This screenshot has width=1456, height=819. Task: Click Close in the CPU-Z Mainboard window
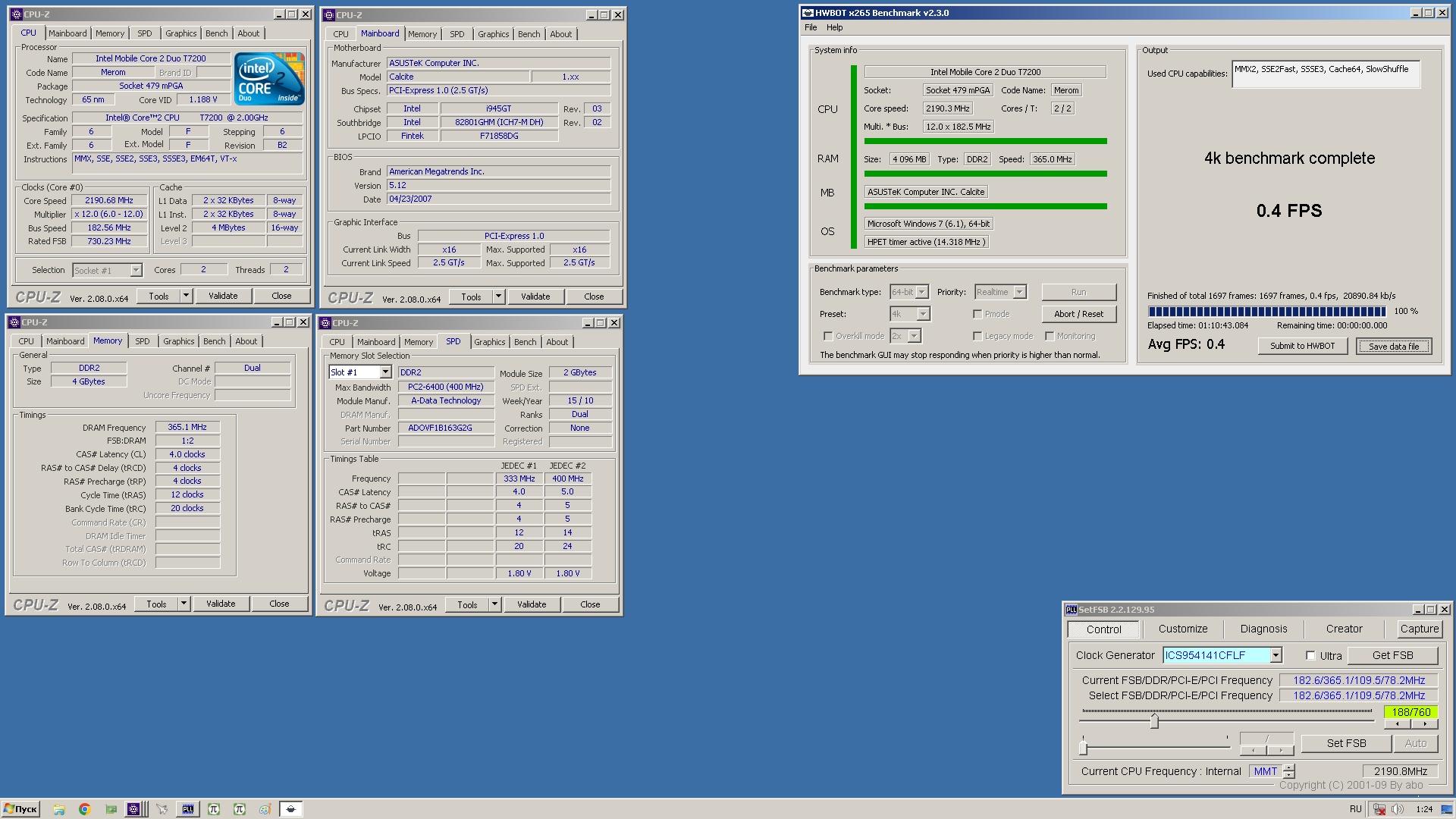pos(594,297)
